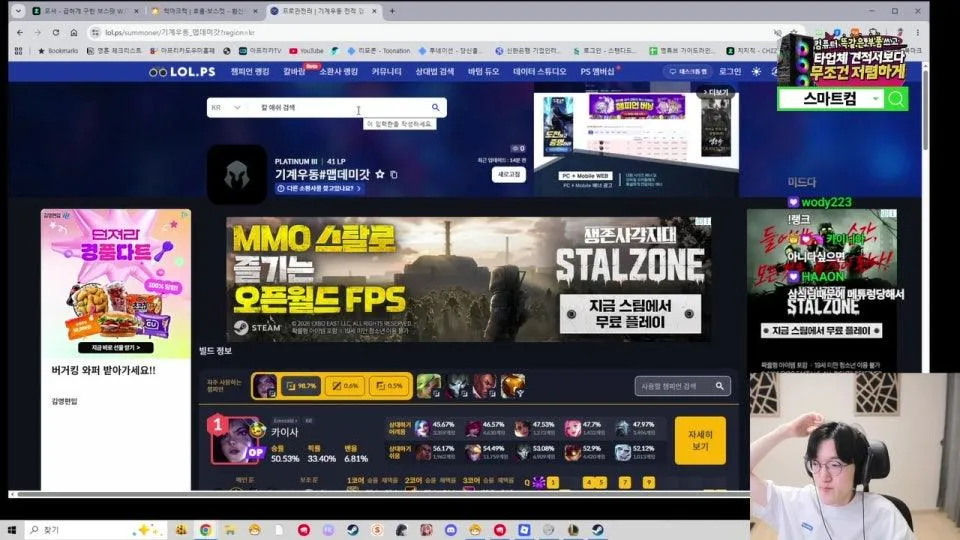Image resolution: width=960 pixels, height=540 pixels.
Task: Select the 0.5% position filter button
Action: 389,386
